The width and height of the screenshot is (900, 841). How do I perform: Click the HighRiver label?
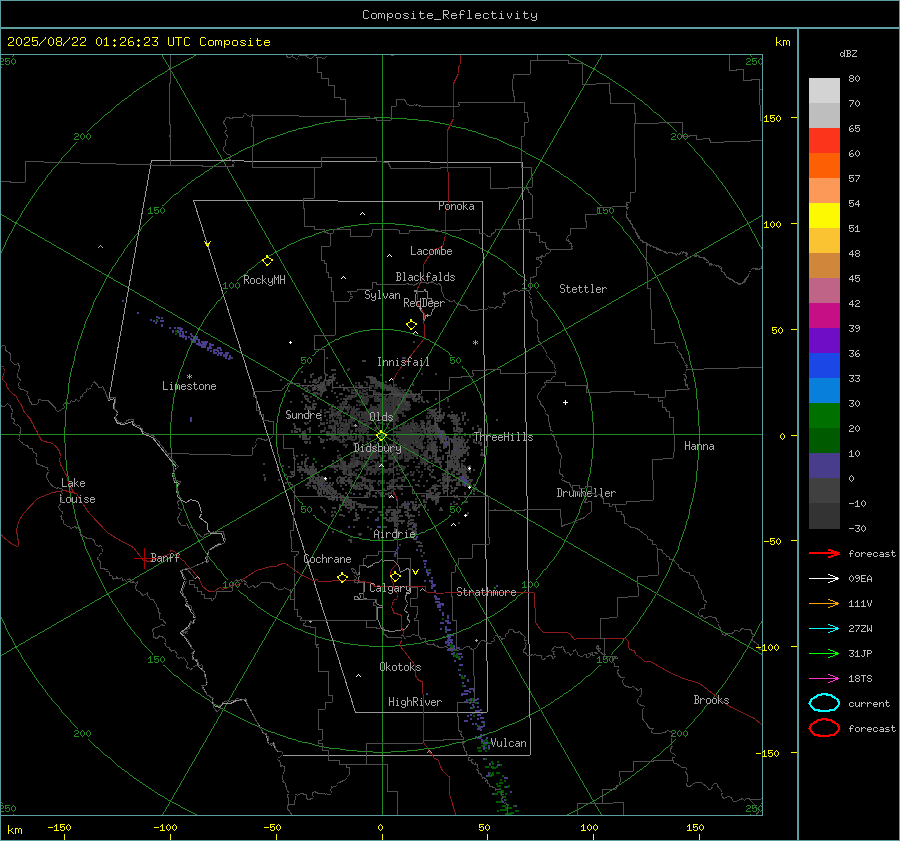pos(415,702)
